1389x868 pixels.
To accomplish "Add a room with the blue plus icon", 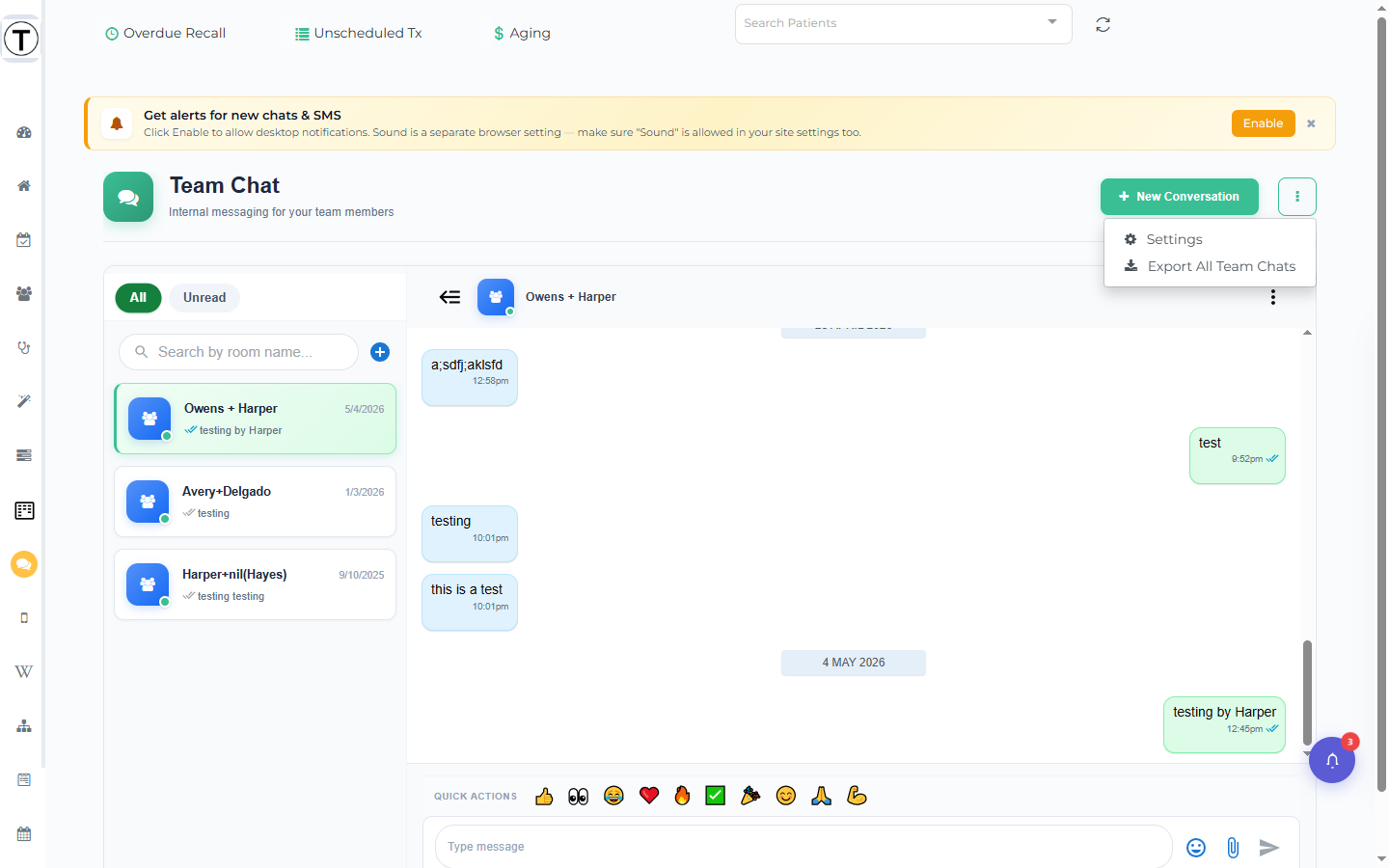I will tap(380, 352).
